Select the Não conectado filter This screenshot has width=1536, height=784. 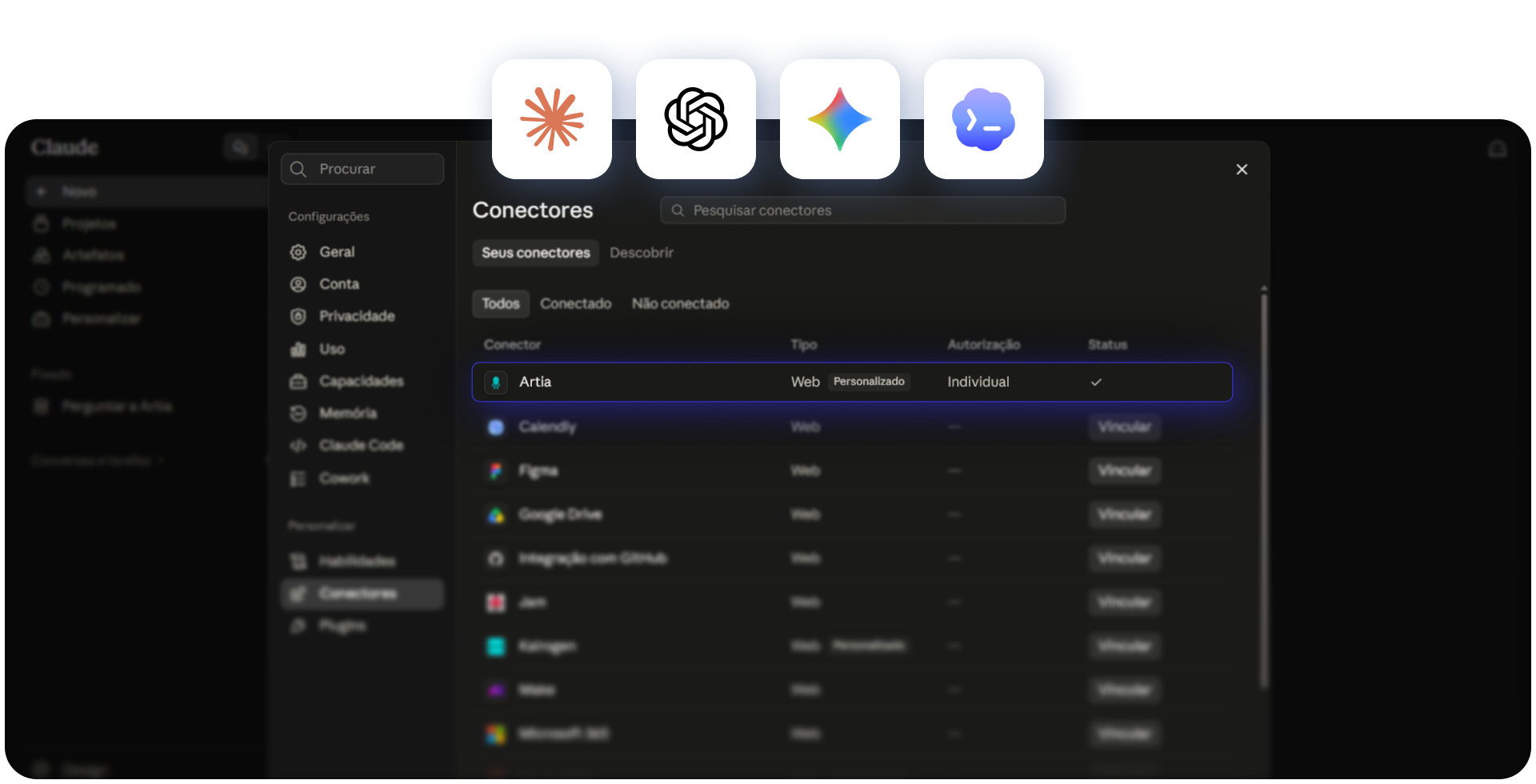point(680,304)
